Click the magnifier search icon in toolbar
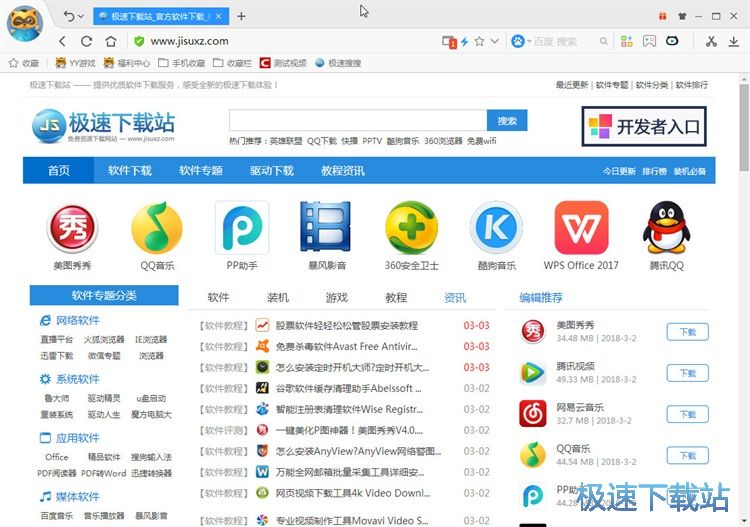This screenshot has width=750, height=527. pyautogui.click(x=604, y=42)
